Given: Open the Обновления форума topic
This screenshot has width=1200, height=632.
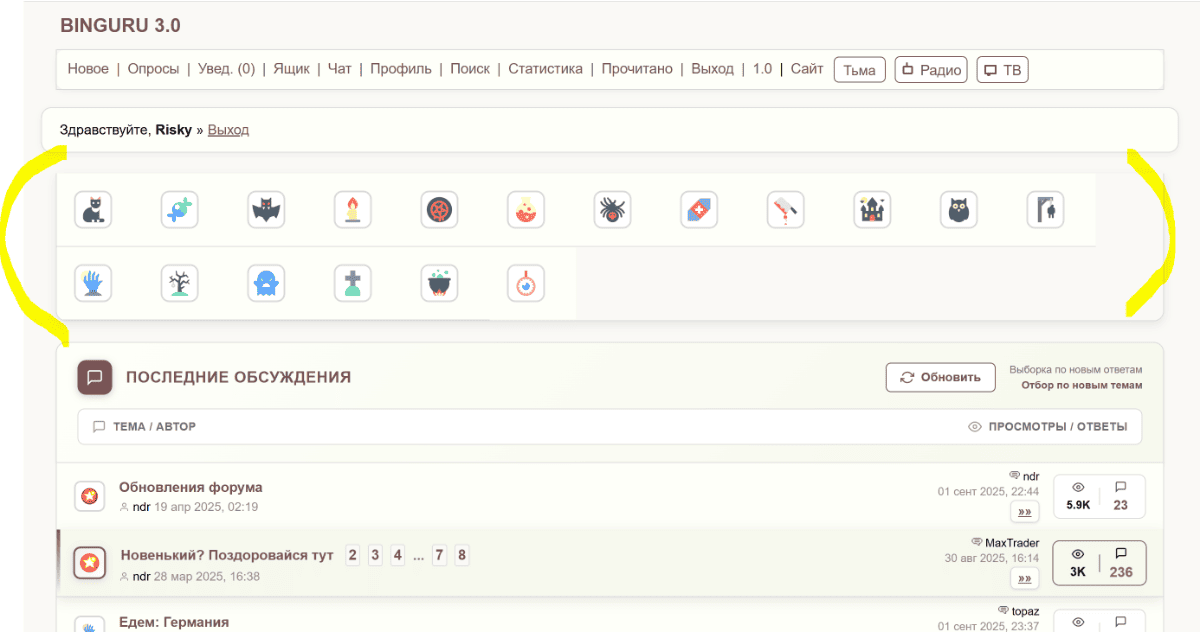Looking at the screenshot, I should [190, 487].
